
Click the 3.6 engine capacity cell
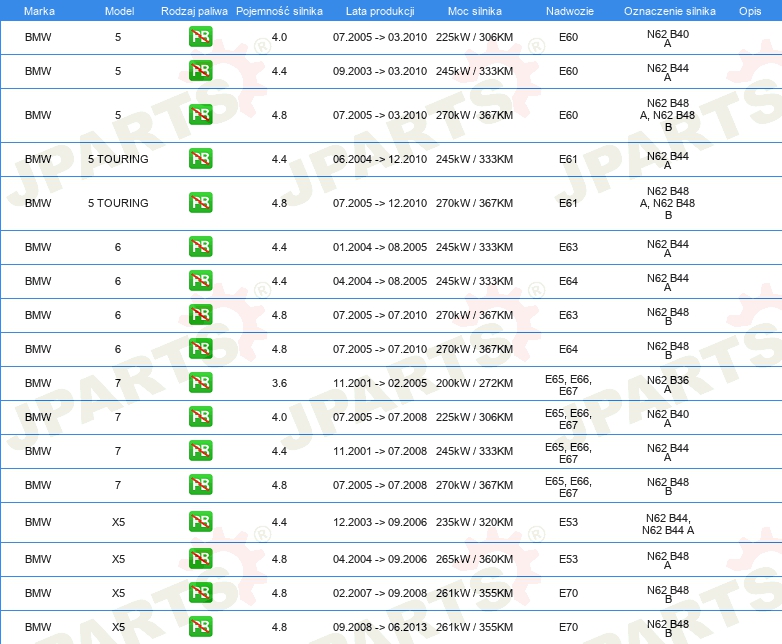click(279, 383)
